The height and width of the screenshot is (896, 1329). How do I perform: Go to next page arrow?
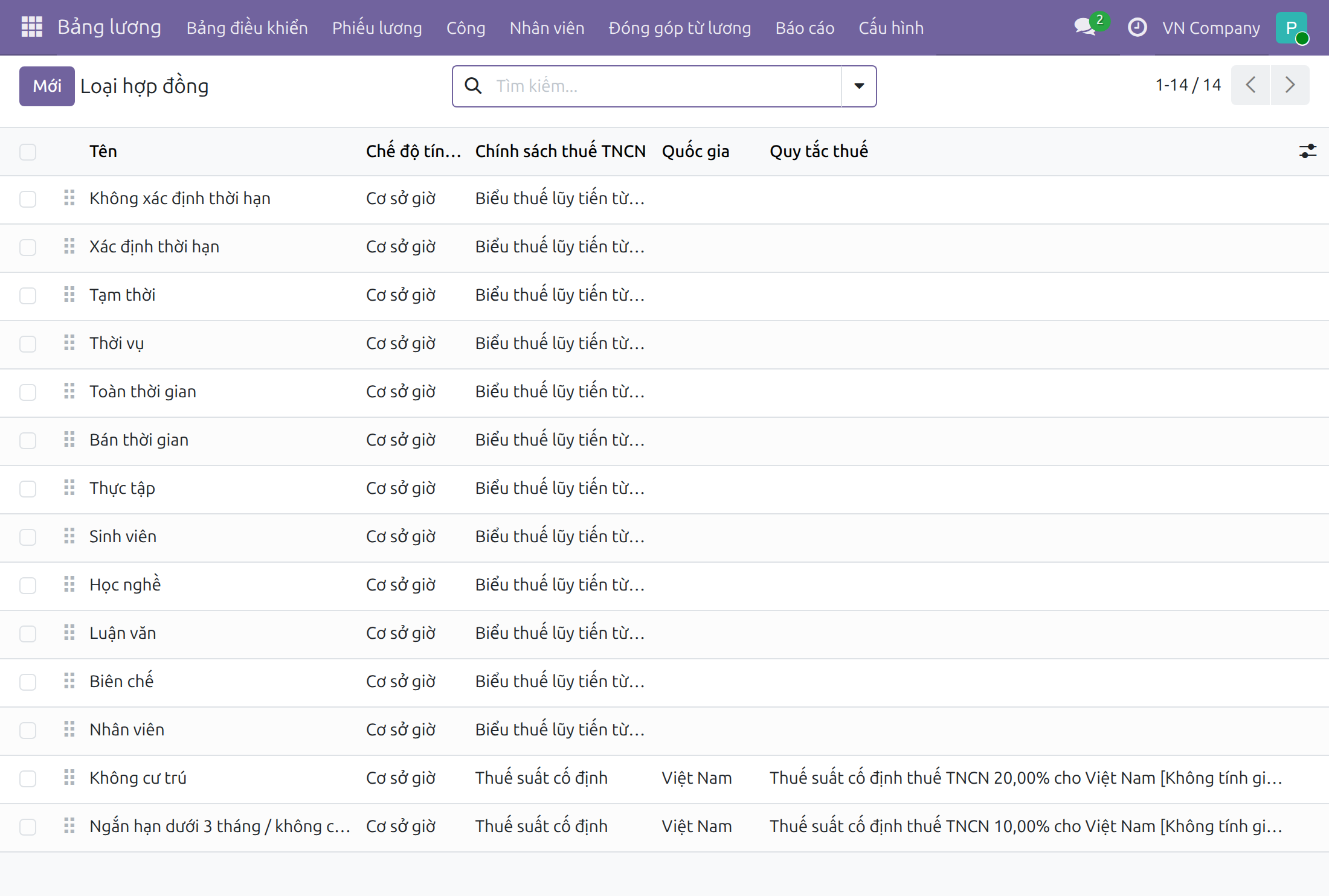click(x=1290, y=85)
